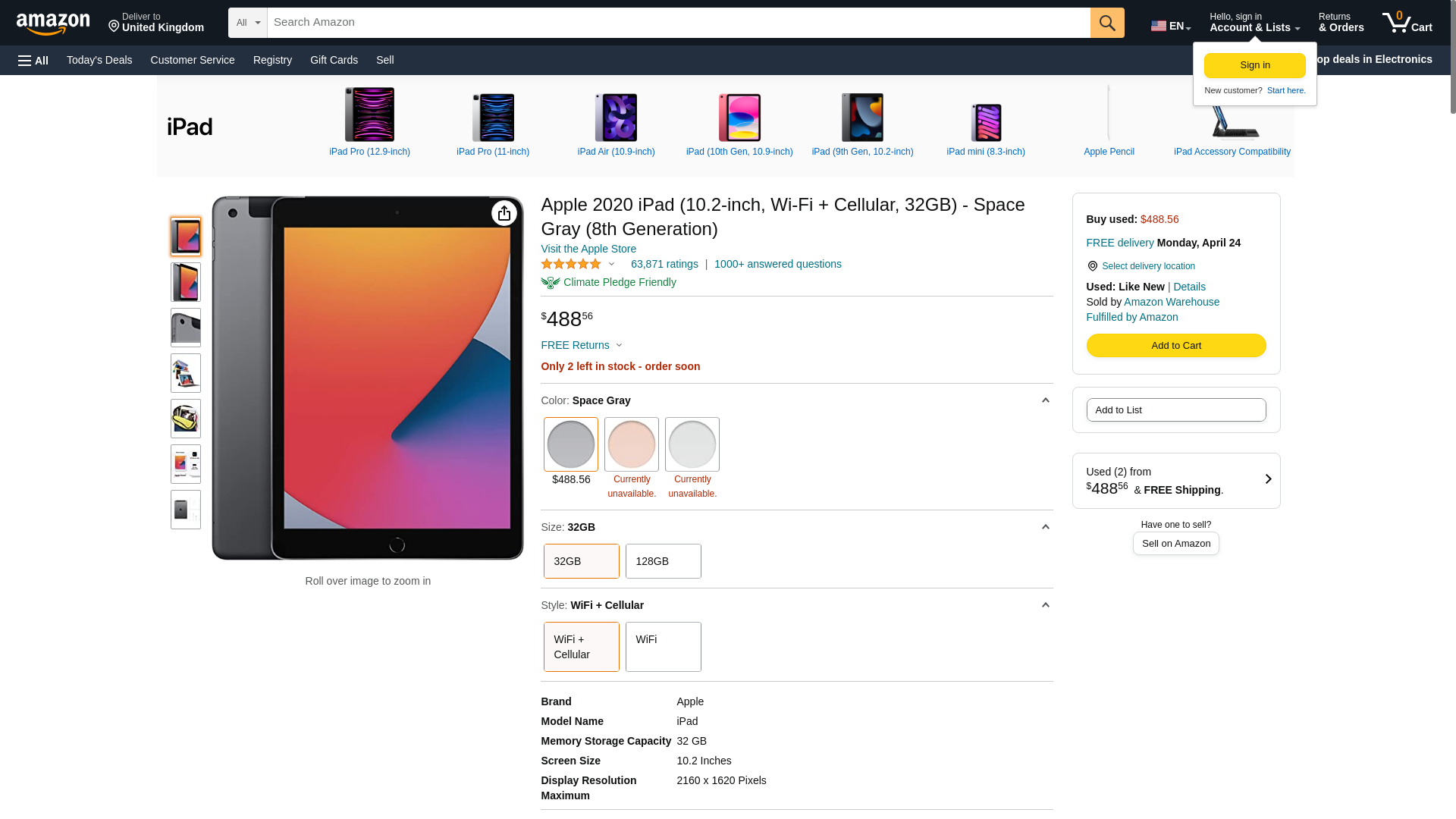Click the Amazon logo
The height and width of the screenshot is (819, 1456).
pos(53,24)
